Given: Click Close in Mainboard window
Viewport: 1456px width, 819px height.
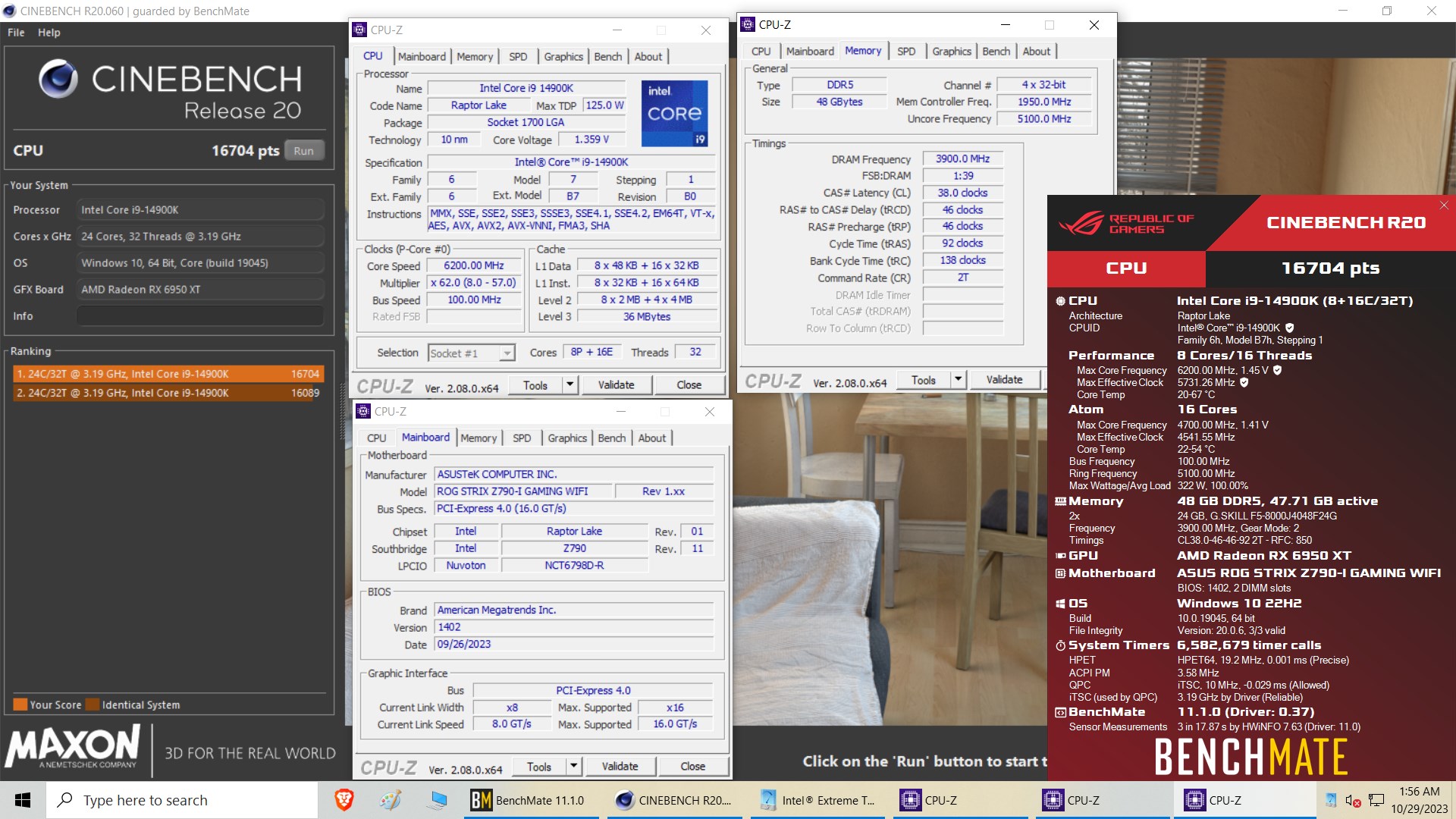Looking at the screenshot, I should 693,767.
